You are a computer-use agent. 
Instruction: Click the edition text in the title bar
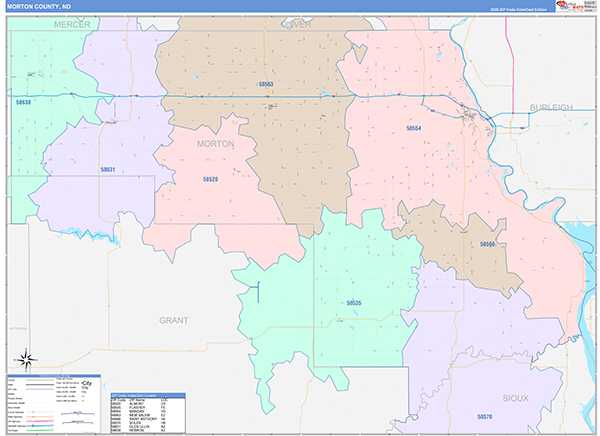point(518,10)
